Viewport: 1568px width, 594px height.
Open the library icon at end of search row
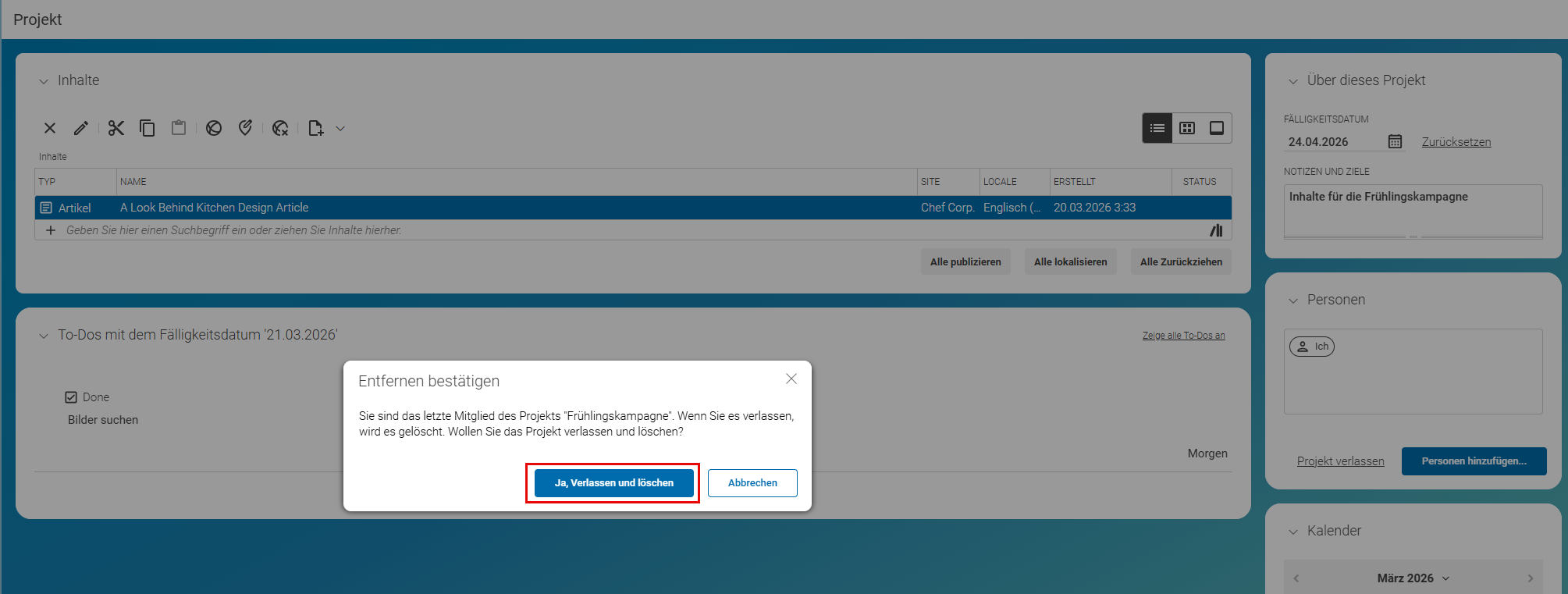coord(1216,230)
